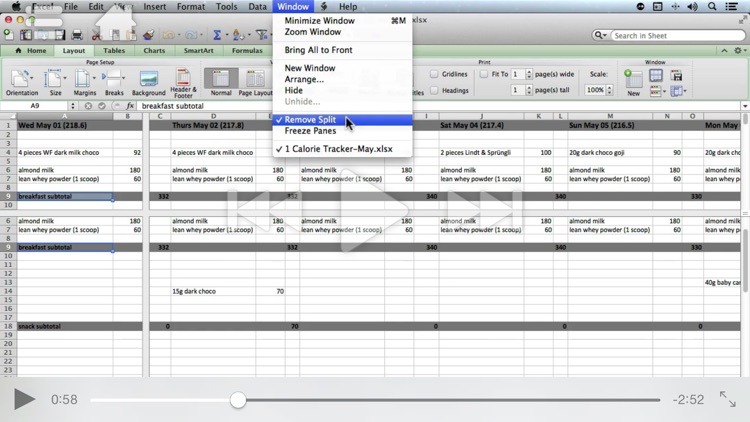Image resolution: width=750 pixels, height=422 pixels.
Task: Open the Breaks dropdown arrow
Action: click(x=123, y=78)
